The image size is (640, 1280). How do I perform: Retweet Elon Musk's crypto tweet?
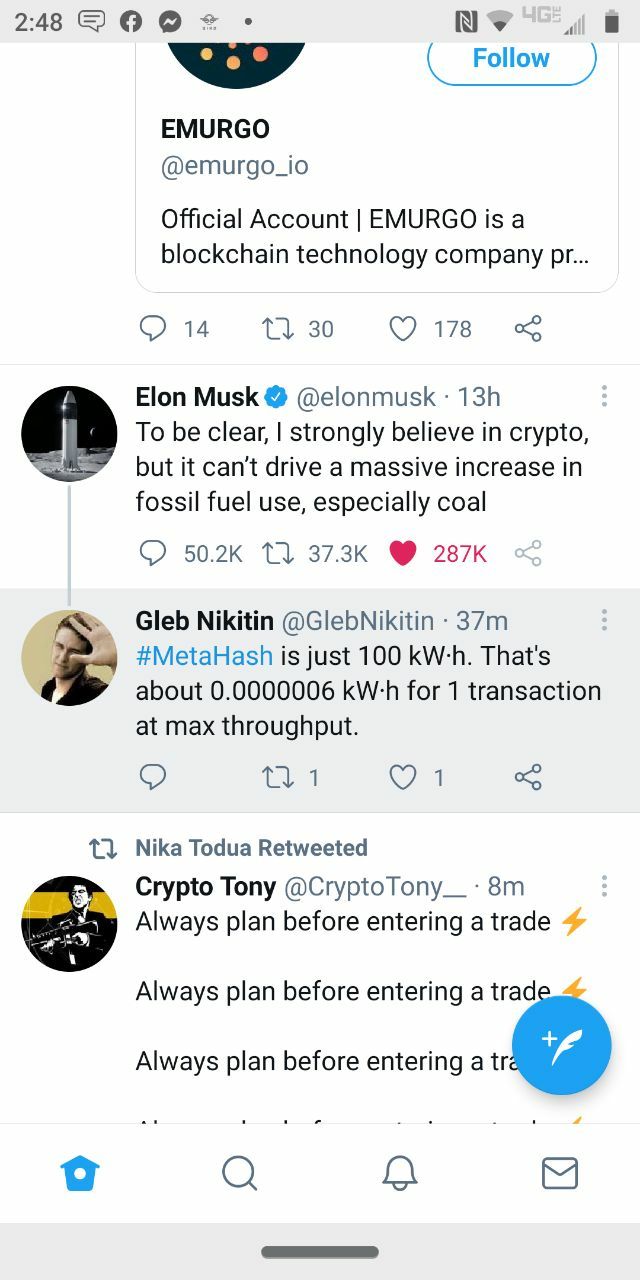(276, 553)
